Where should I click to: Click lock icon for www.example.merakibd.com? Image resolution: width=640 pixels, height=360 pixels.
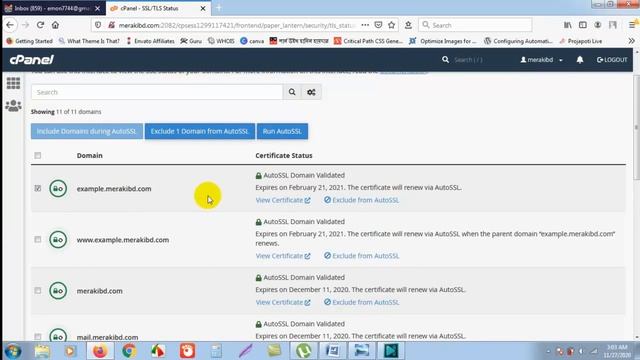pyautogui.click(x=58, y=240)
